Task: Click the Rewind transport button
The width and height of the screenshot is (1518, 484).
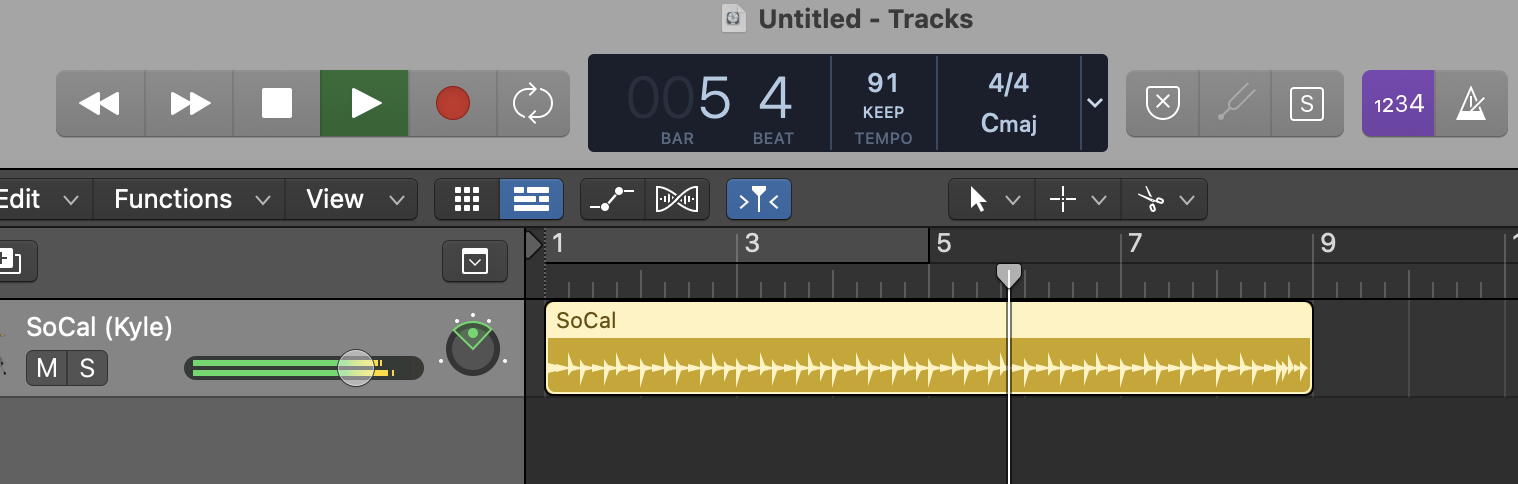Action: 100,103
